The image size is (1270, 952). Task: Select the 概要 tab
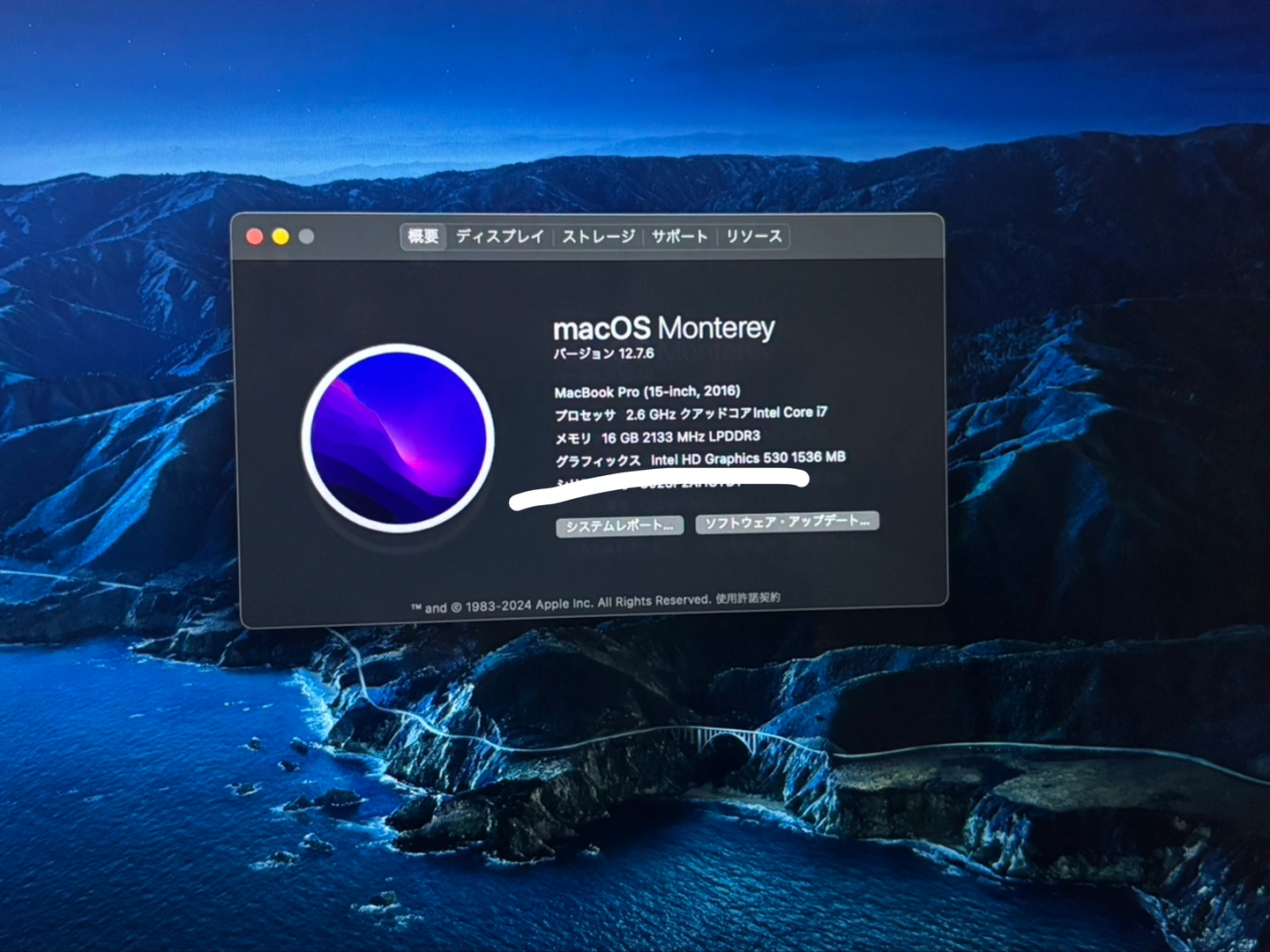coord(423,236)
